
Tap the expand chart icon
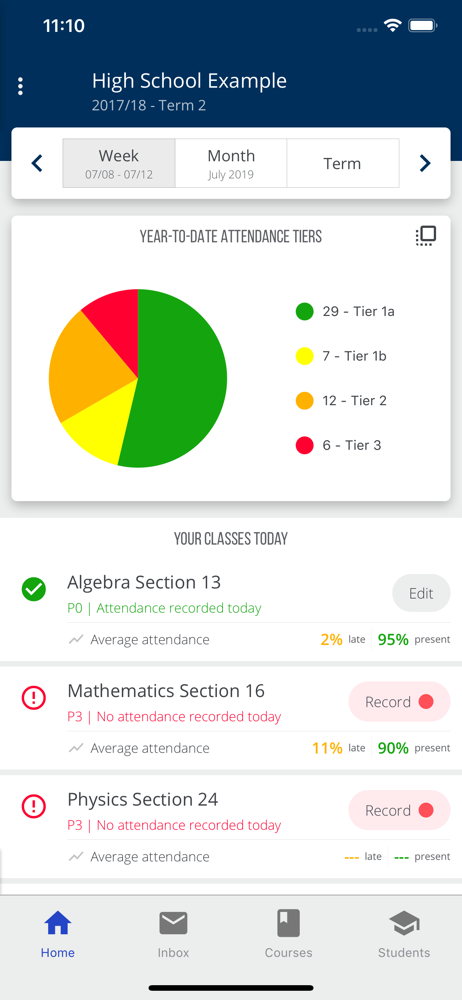coord(426,236)
